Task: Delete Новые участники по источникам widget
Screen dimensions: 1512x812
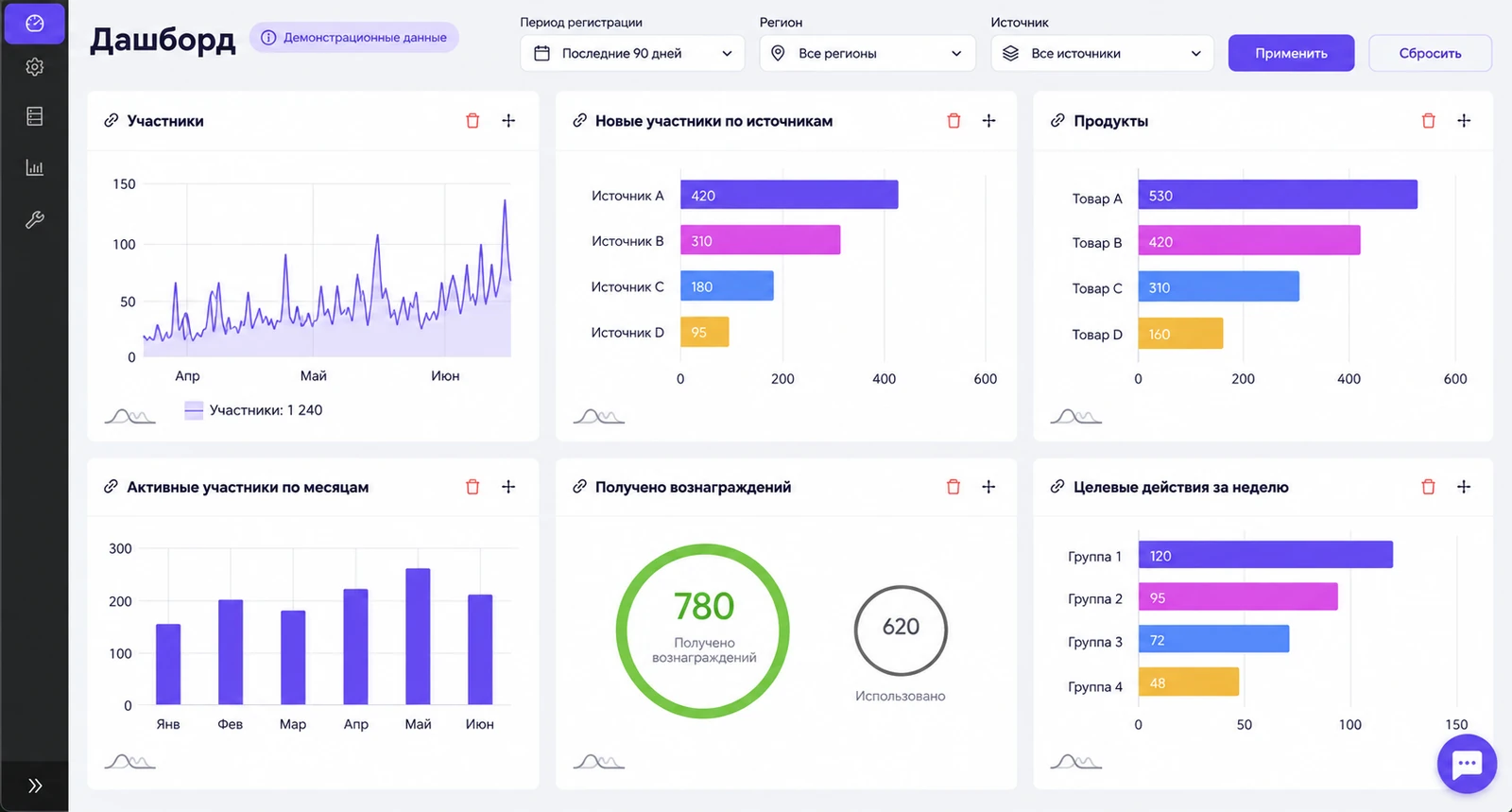Action: point(954,121)
